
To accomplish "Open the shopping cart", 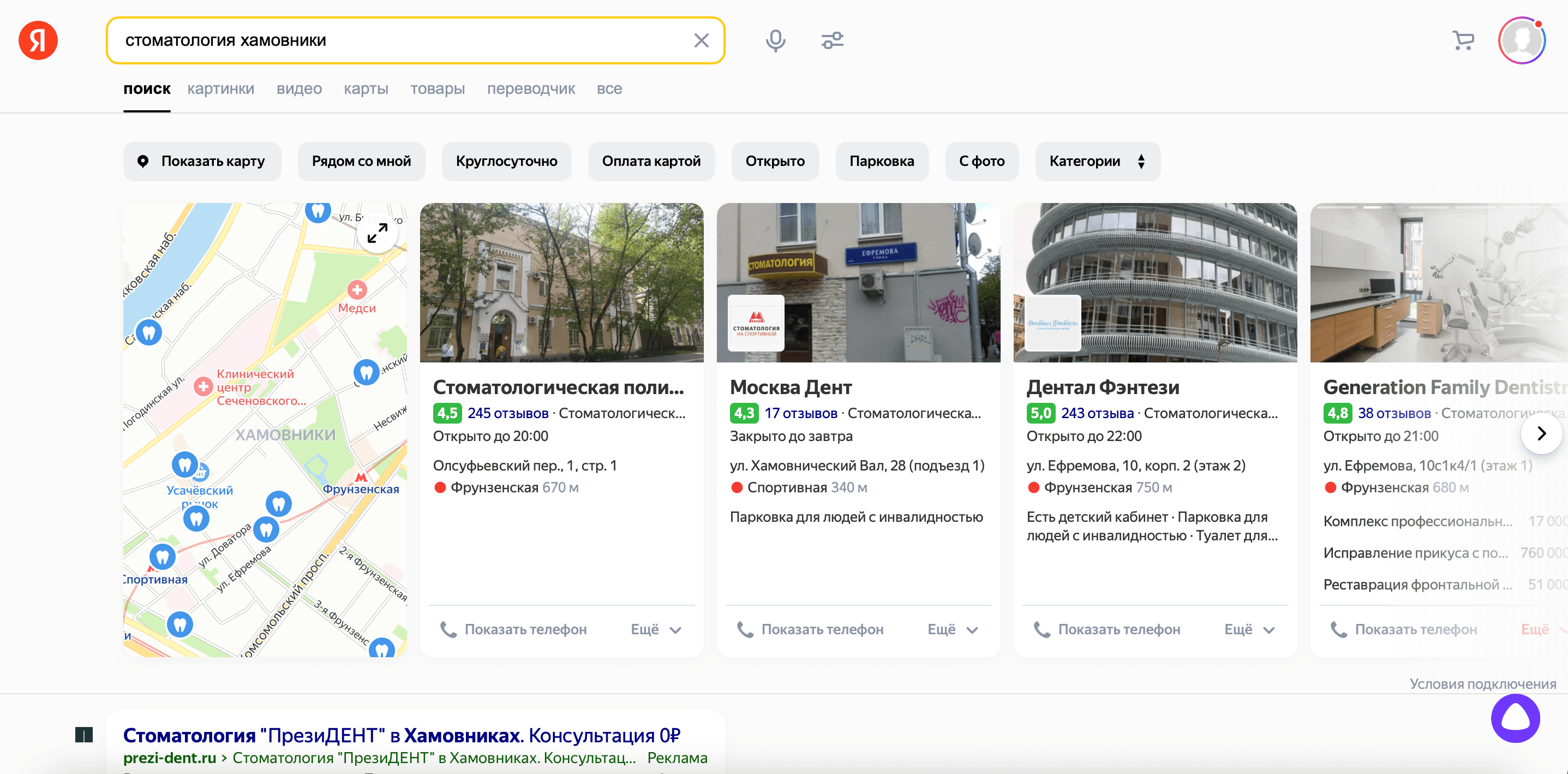I will (x=1463, y=41).
